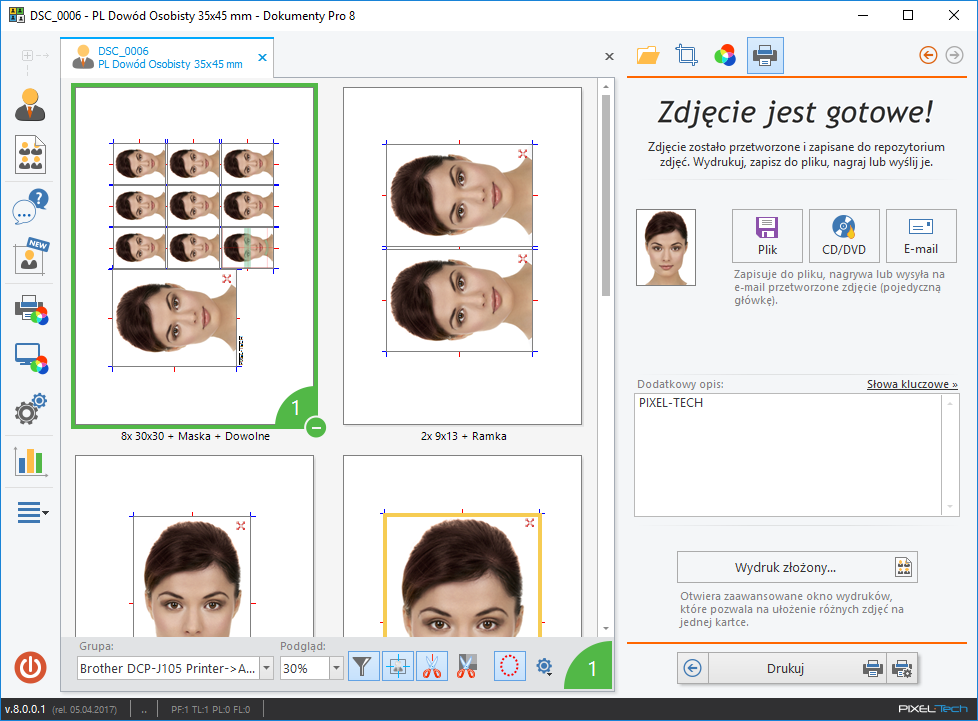Expand the Grupa printer dropdown

266,668
